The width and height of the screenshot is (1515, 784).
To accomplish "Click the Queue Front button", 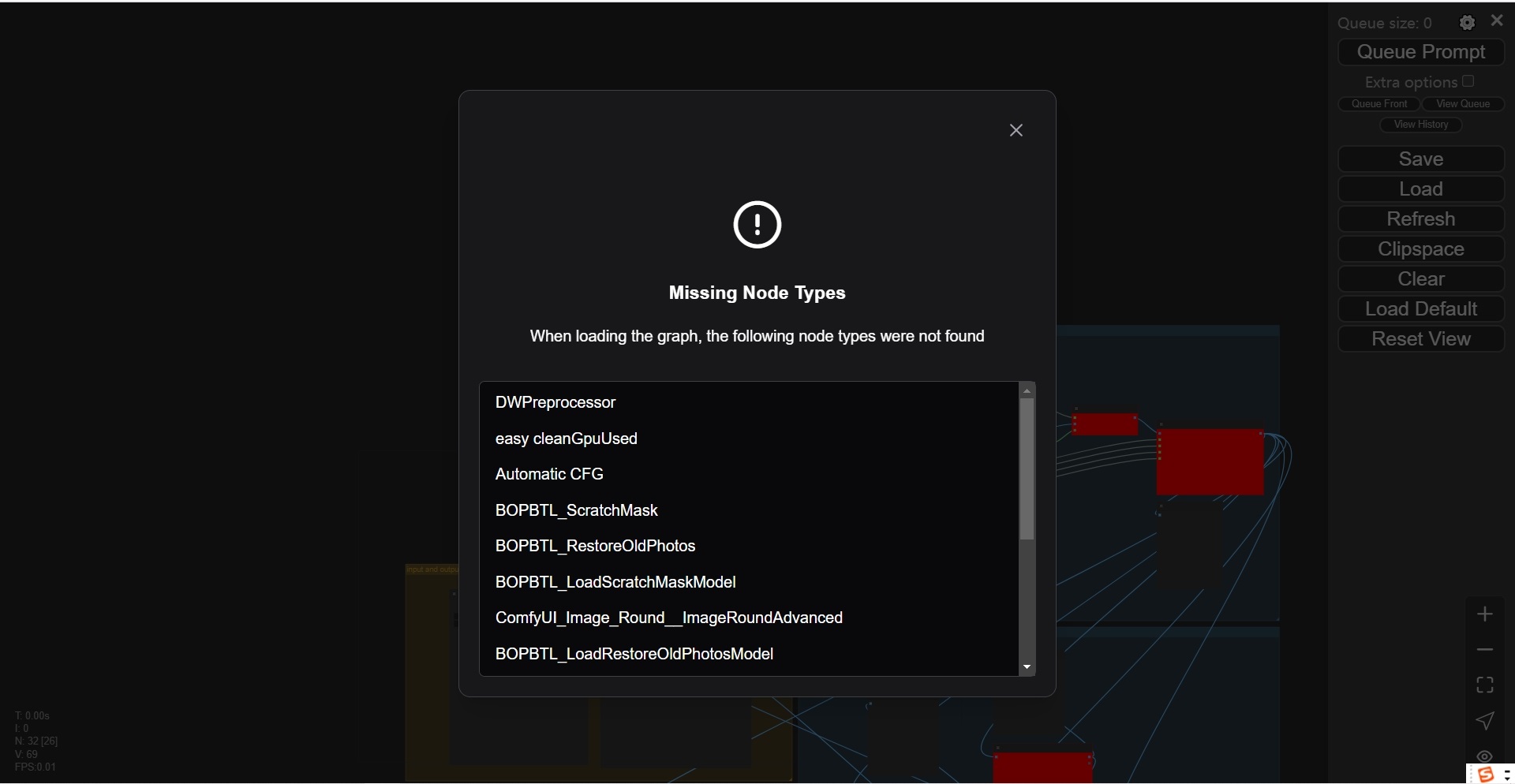I will [1379, 104].
